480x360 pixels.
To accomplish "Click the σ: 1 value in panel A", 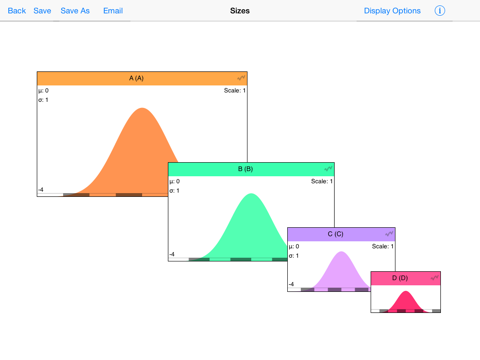I will click(x=43, y=100).
